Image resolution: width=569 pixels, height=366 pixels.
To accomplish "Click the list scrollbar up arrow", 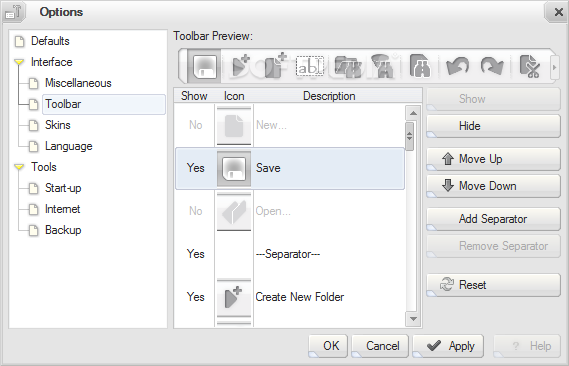I will coord(413,113).
